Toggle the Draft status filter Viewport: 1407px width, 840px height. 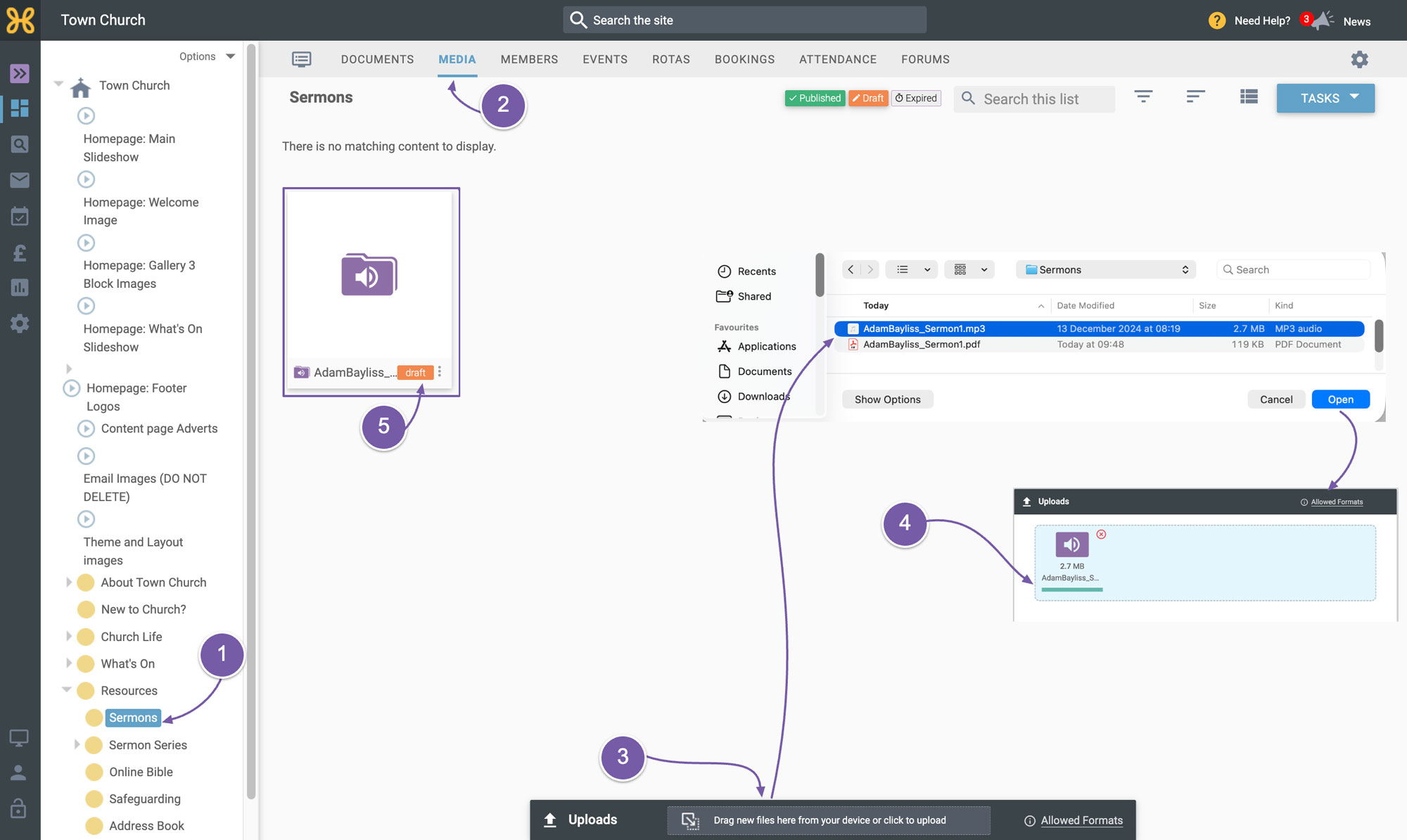868,98
